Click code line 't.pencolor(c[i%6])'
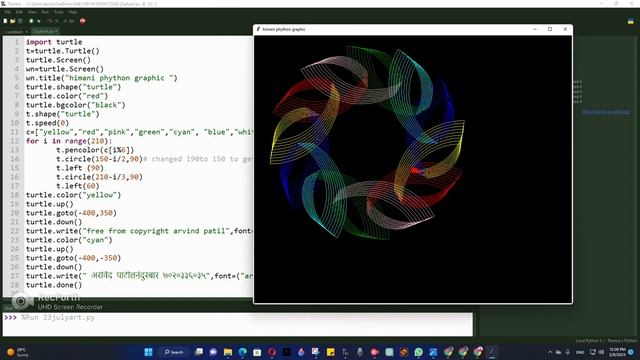The image size is (640, 360). [x=95, y=150]
